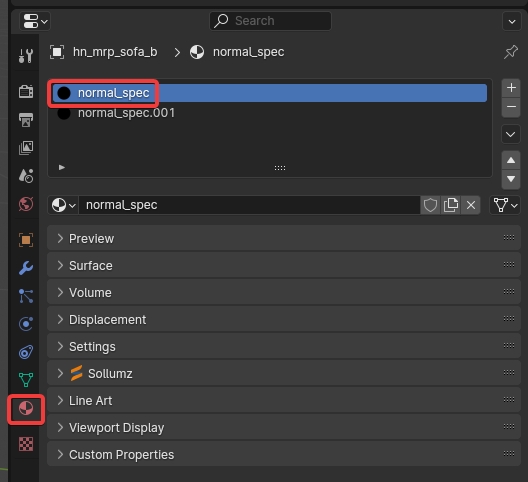Open the Tool properties tab

click(26, 56)
